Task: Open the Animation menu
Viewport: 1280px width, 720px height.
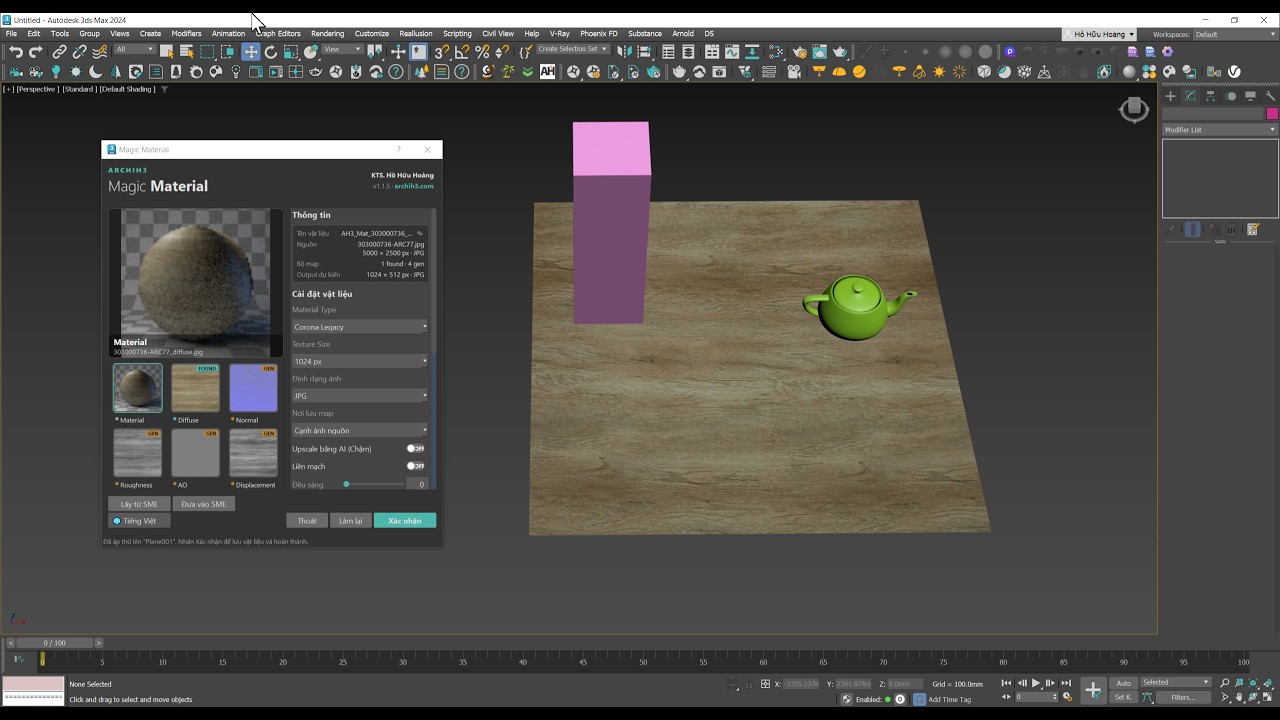Action: coord(228,34)
